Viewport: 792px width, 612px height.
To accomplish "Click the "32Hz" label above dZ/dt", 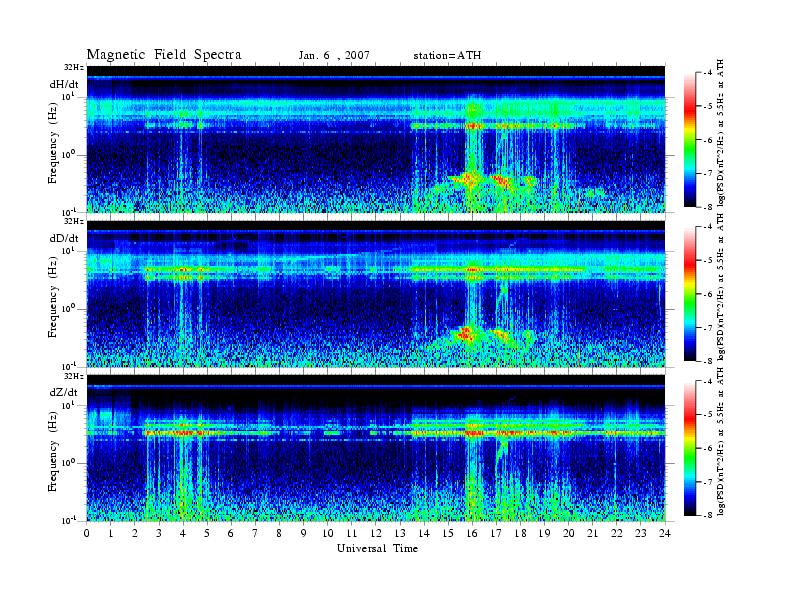I will point(74,376).
